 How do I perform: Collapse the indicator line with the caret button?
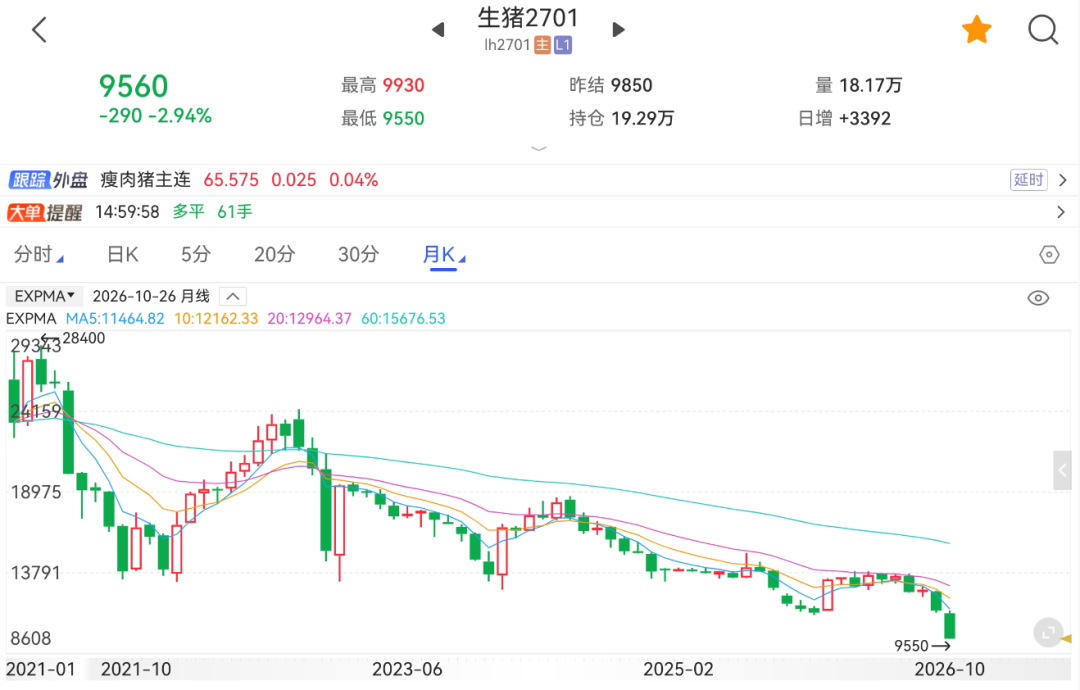tap(233, 297)
